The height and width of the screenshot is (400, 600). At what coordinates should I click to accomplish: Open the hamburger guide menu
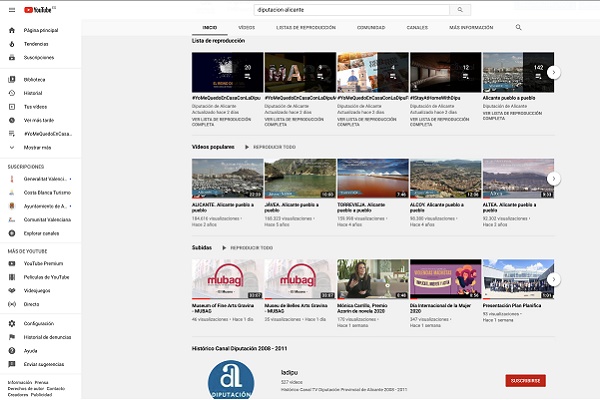(12, 10)
